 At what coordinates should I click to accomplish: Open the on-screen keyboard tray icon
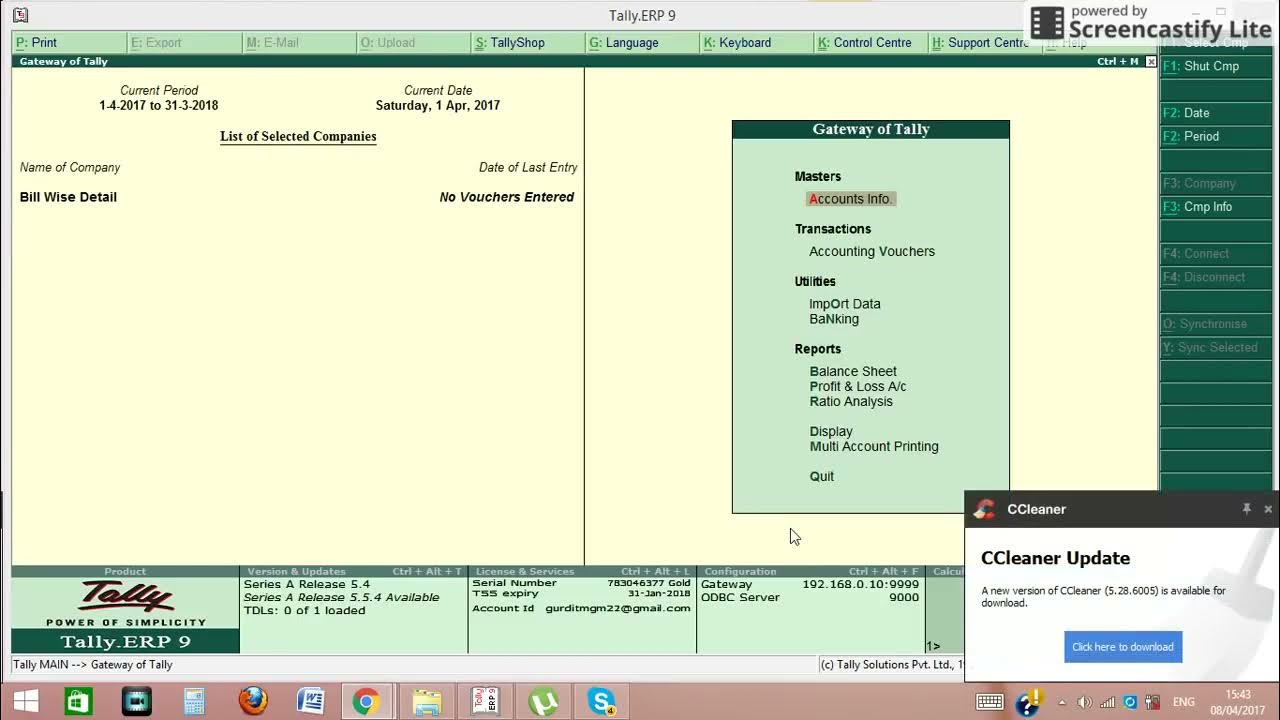990,702
